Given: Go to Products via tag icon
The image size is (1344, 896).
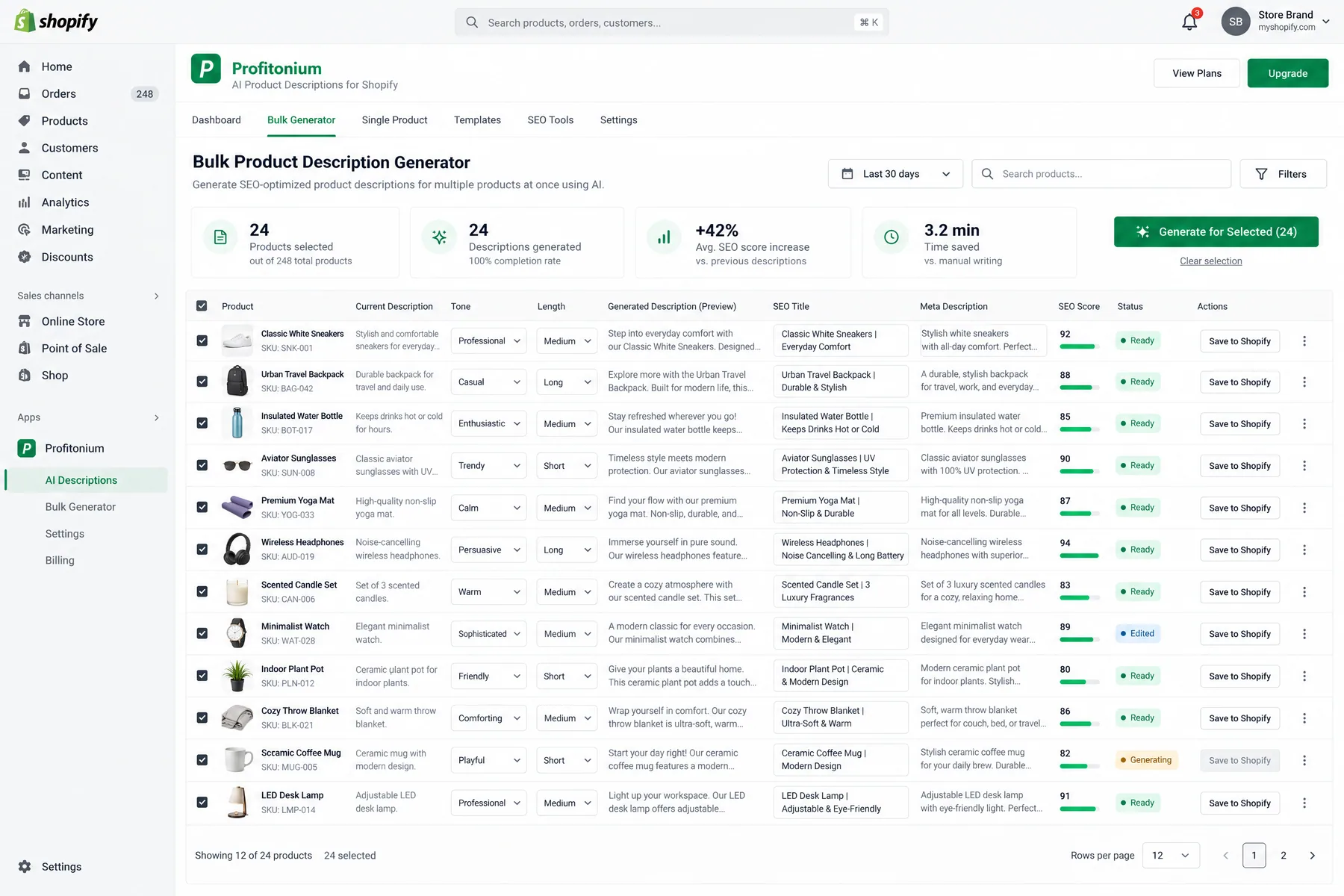Looking at the screenshot, I should (x=25, y=120).
